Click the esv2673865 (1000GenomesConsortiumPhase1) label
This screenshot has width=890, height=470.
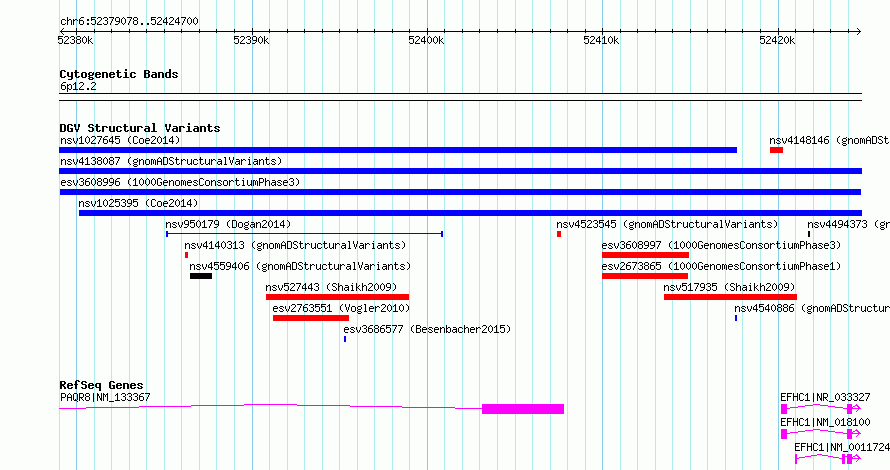pos(721,266)
